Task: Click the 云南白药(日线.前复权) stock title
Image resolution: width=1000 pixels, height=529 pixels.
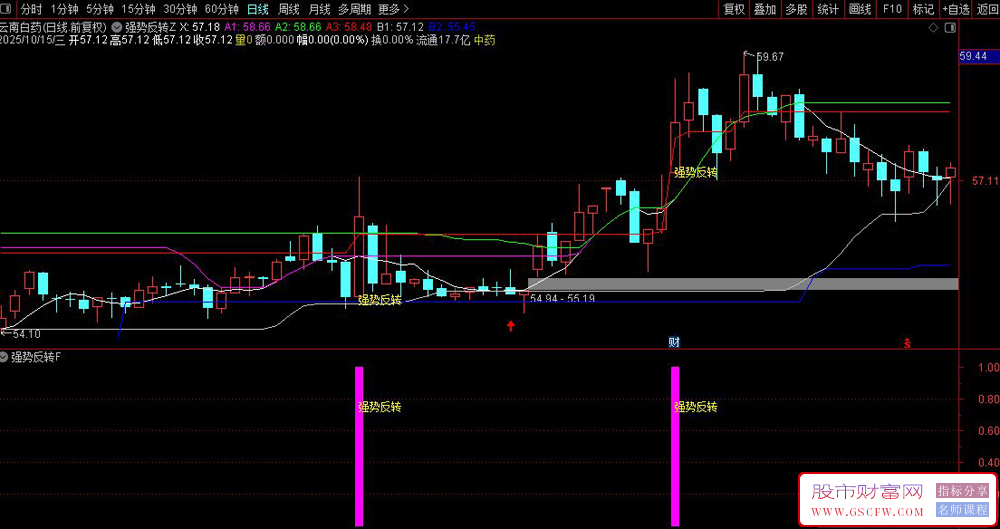Action: 54,27
